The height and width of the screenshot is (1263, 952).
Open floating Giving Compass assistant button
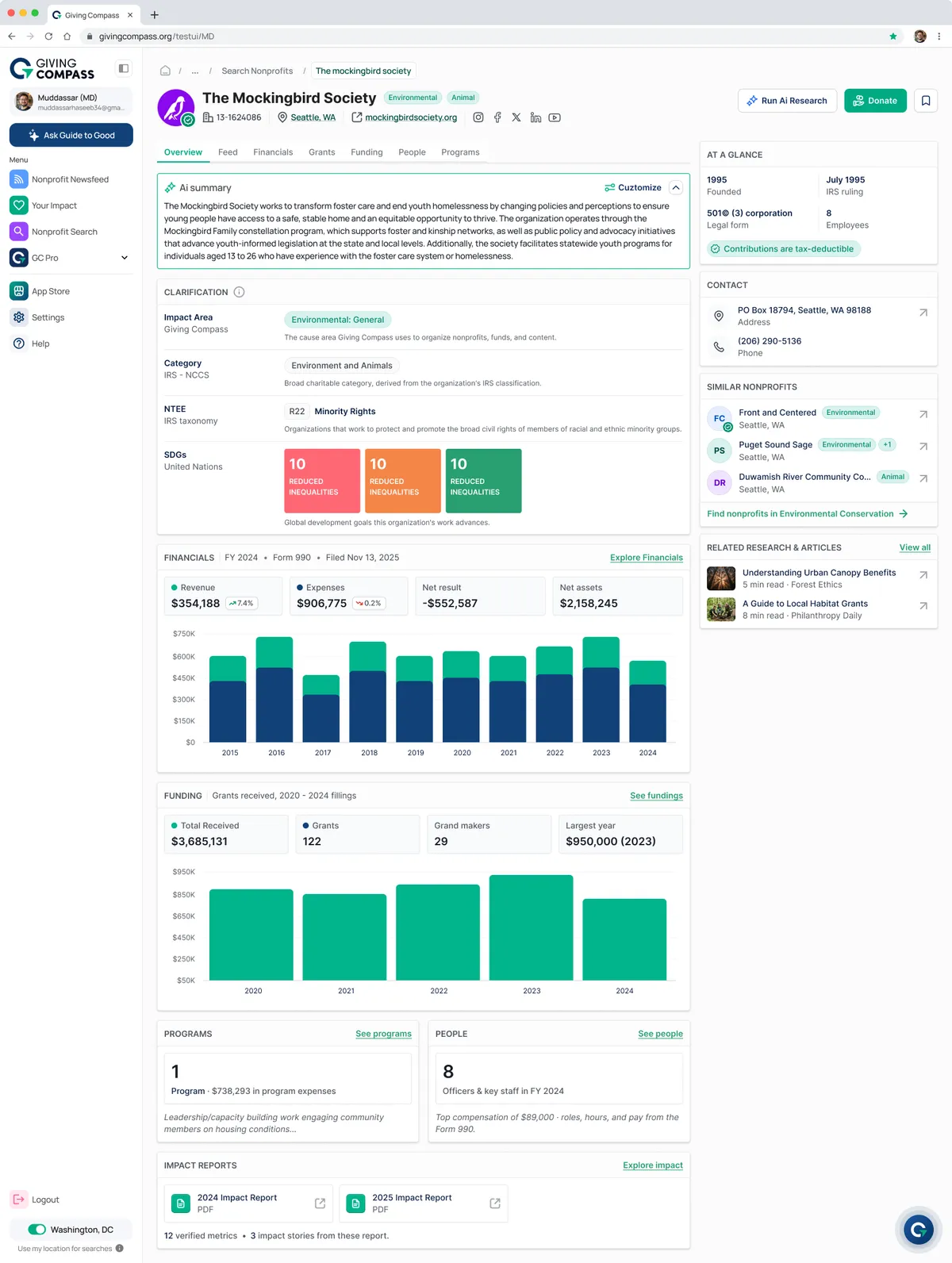coord(919,1230)
